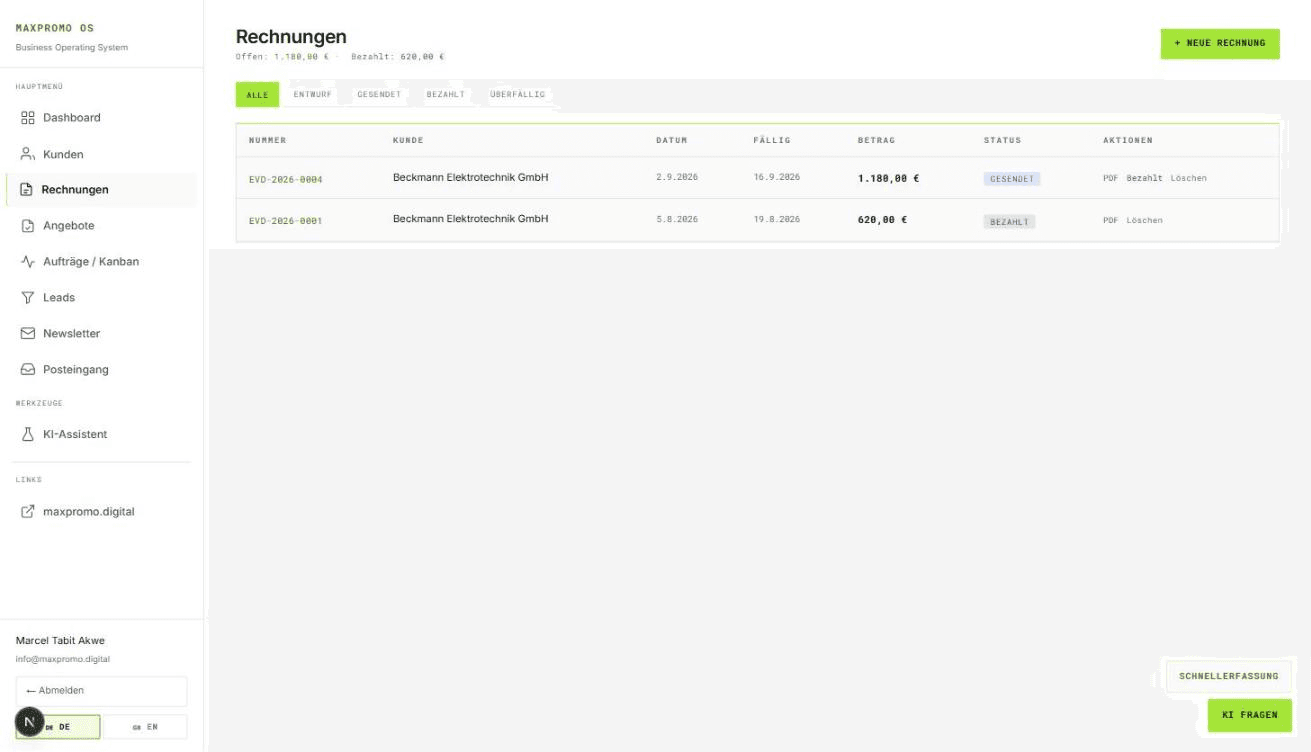The height and width of the screenshot is (752, 1311).
Task: Click the BEZAHLT status badge in table
Action: click(x=1009, y=222)
